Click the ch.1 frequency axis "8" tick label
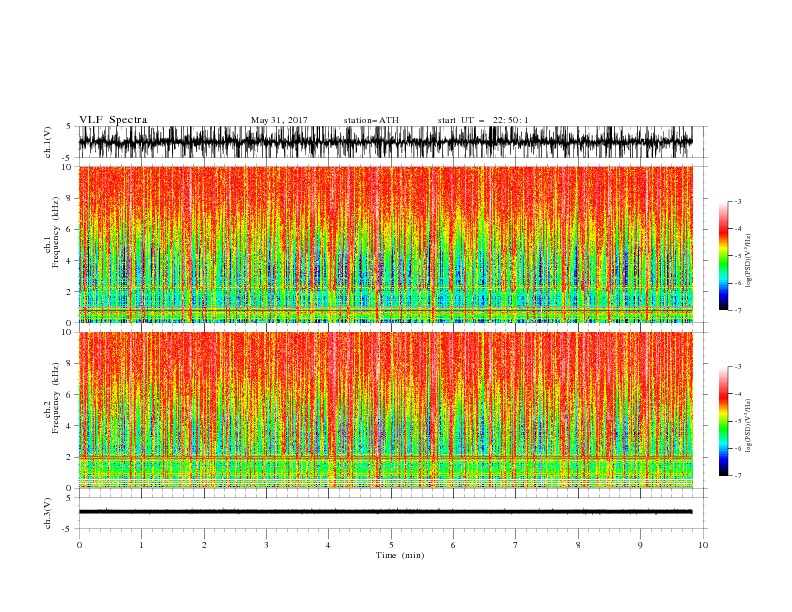 click(69, 198)
